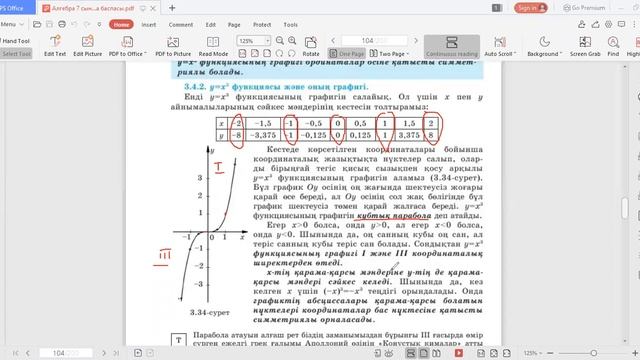Click status bar page number field 104
This screenshot has height=360, width=640.
(x=66, y=353)
